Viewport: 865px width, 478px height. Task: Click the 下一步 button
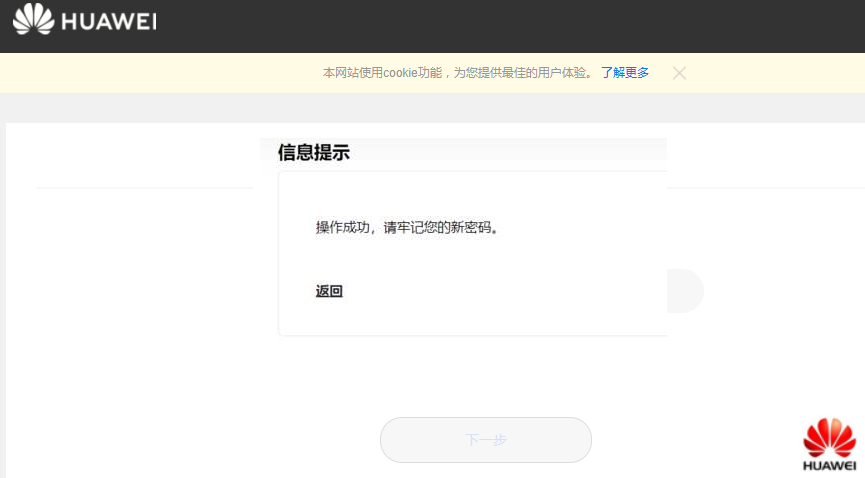485,440
